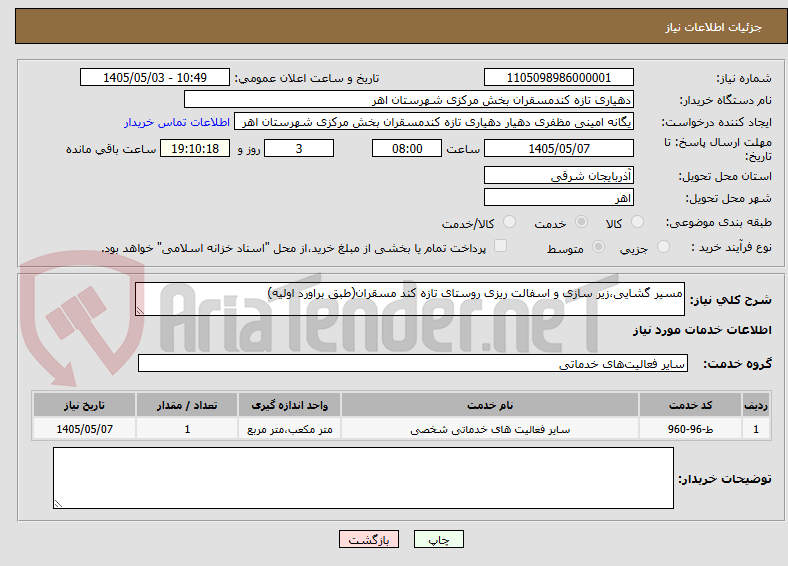The height and width of the screenshot is (566, 788).
Task: Click the remaining days field showing 3
Action: 299,148
